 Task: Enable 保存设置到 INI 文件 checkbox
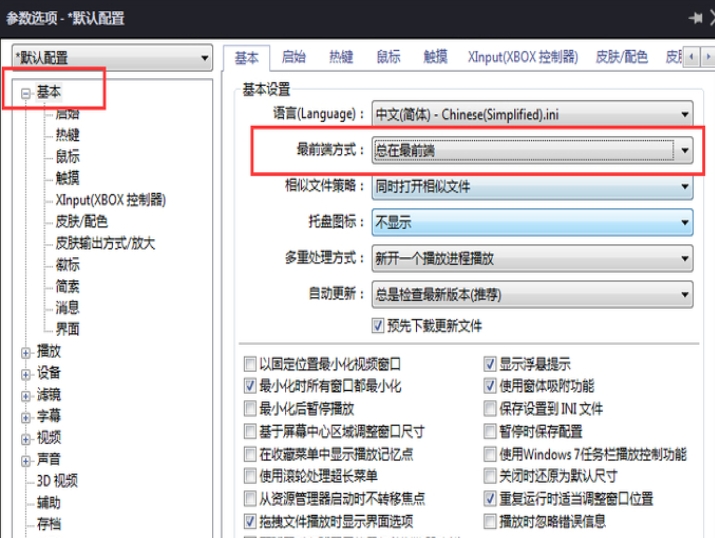pos(490,408)
